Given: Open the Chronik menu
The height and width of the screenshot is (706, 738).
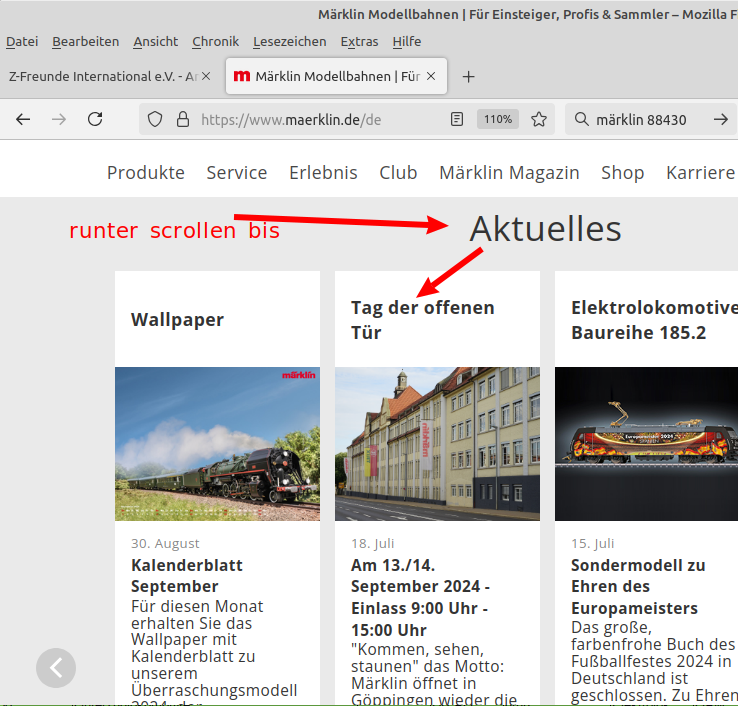Looking at the screenshot, I should click(x=215, y=41).
